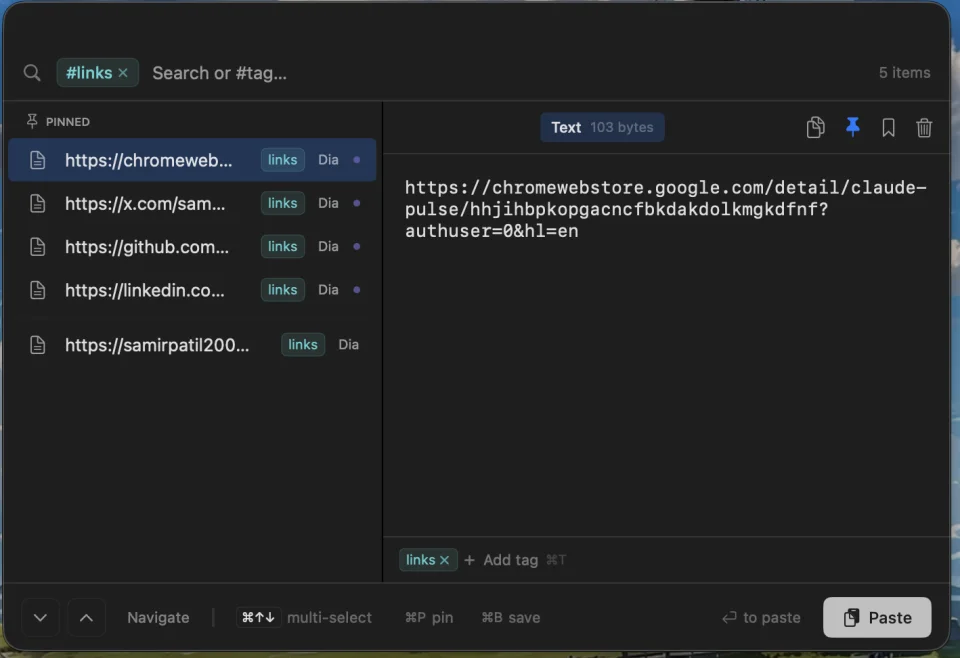The width and height of the screenshot is (960, 658).
Task: Click the return to paste hint
Action: click(x=761, y=618)
